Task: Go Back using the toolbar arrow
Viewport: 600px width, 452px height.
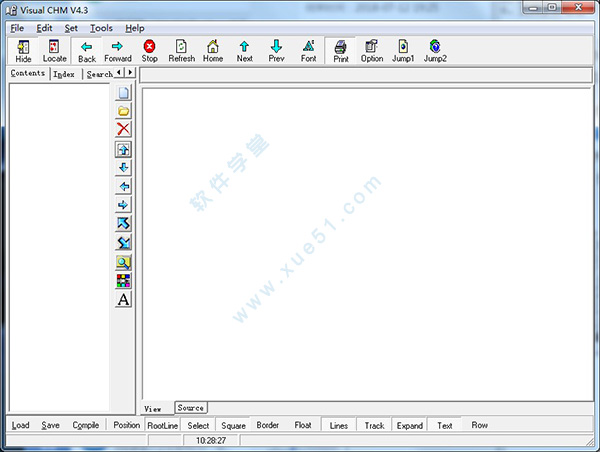Action: [x=87, y=51]
